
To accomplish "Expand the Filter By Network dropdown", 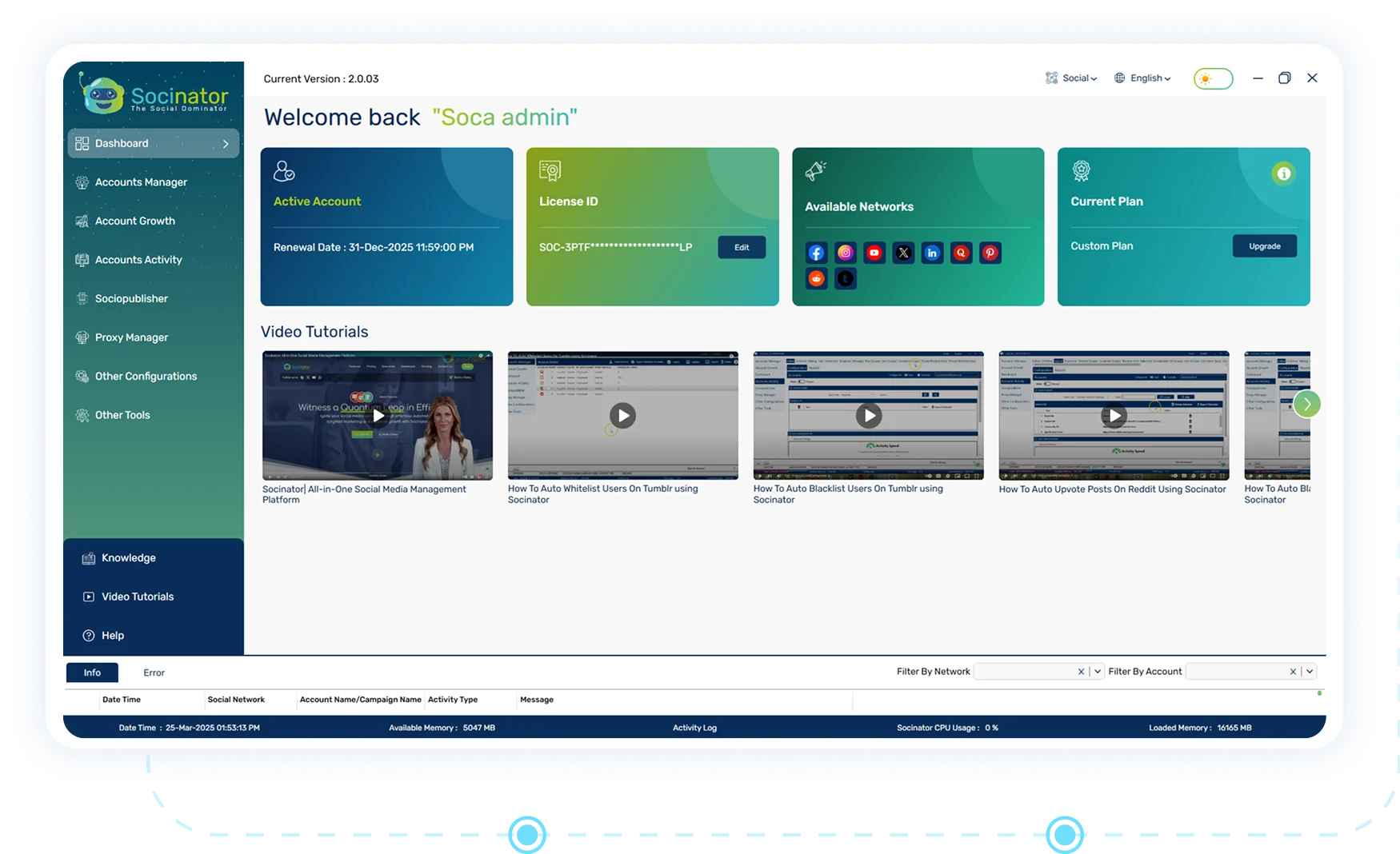I will coord(1098,672).
